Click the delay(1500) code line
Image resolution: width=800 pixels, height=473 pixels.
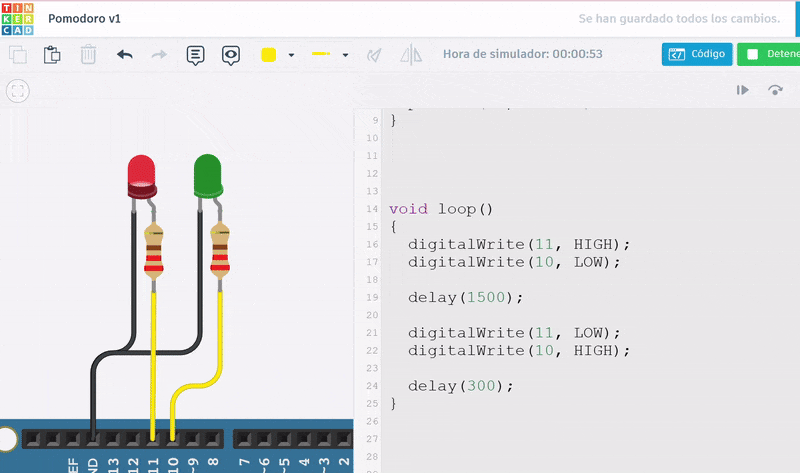point(465,297)
